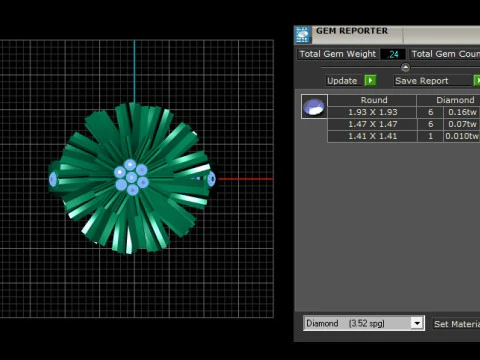Image resolution: width=480 pixels, height=360 pixels.
Task: Select the 1.41 X 1.41 size cell
Action: (x=372, y=136)
